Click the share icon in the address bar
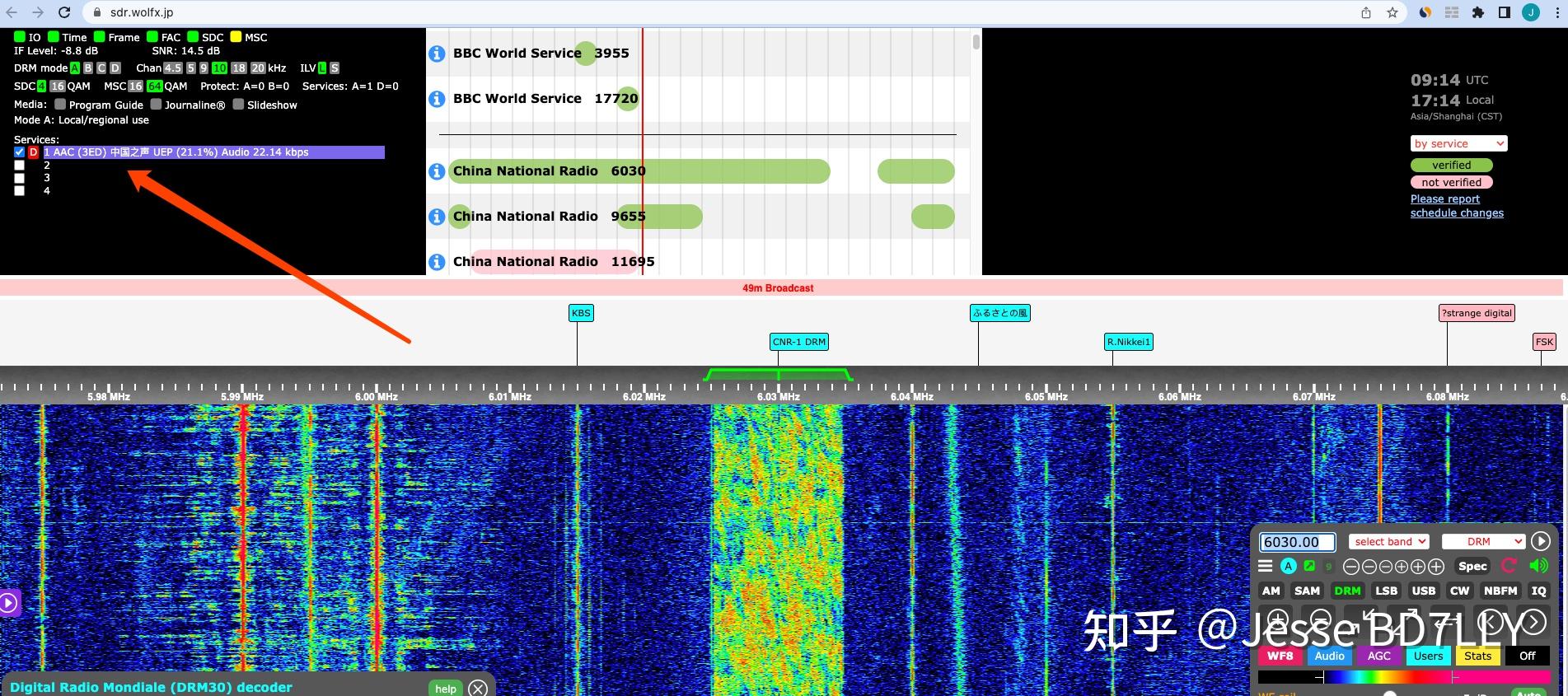This screenshot has width=1568, height=696. pos(1366,12)
